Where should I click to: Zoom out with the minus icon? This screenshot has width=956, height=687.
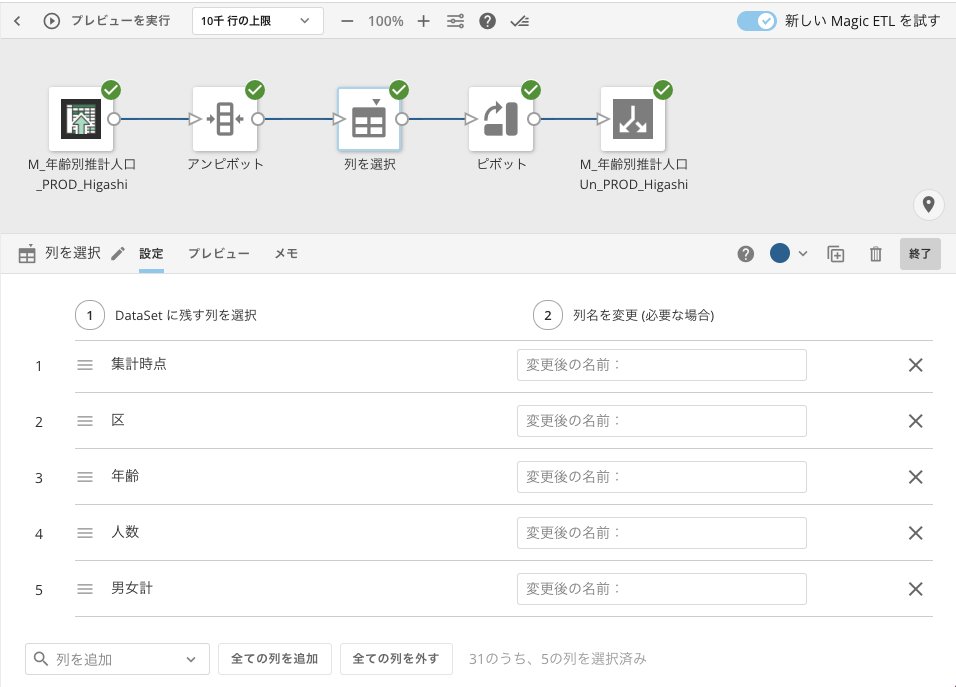pyautogui.click(x=347, y=21)
